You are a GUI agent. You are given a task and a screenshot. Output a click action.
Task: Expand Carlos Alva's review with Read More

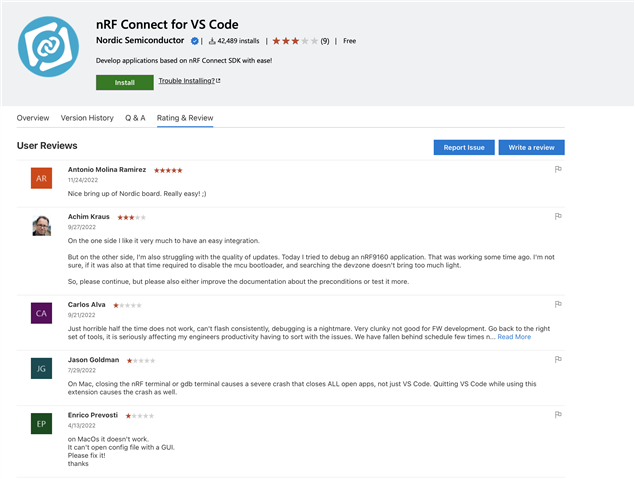tap(514, 337)
